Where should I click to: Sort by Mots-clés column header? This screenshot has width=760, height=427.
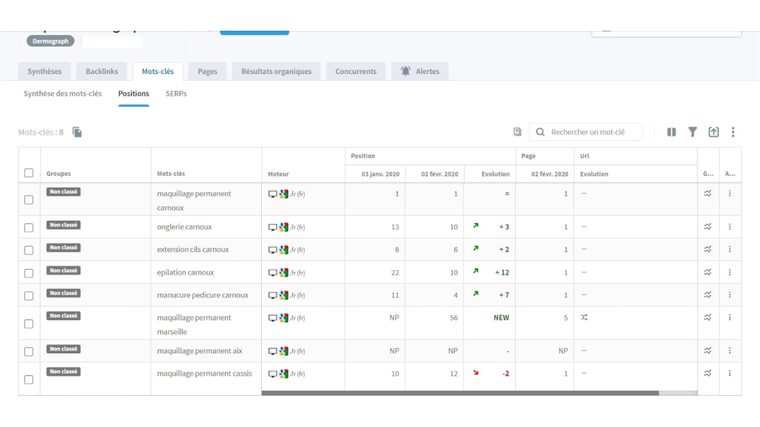click(171, 174)
